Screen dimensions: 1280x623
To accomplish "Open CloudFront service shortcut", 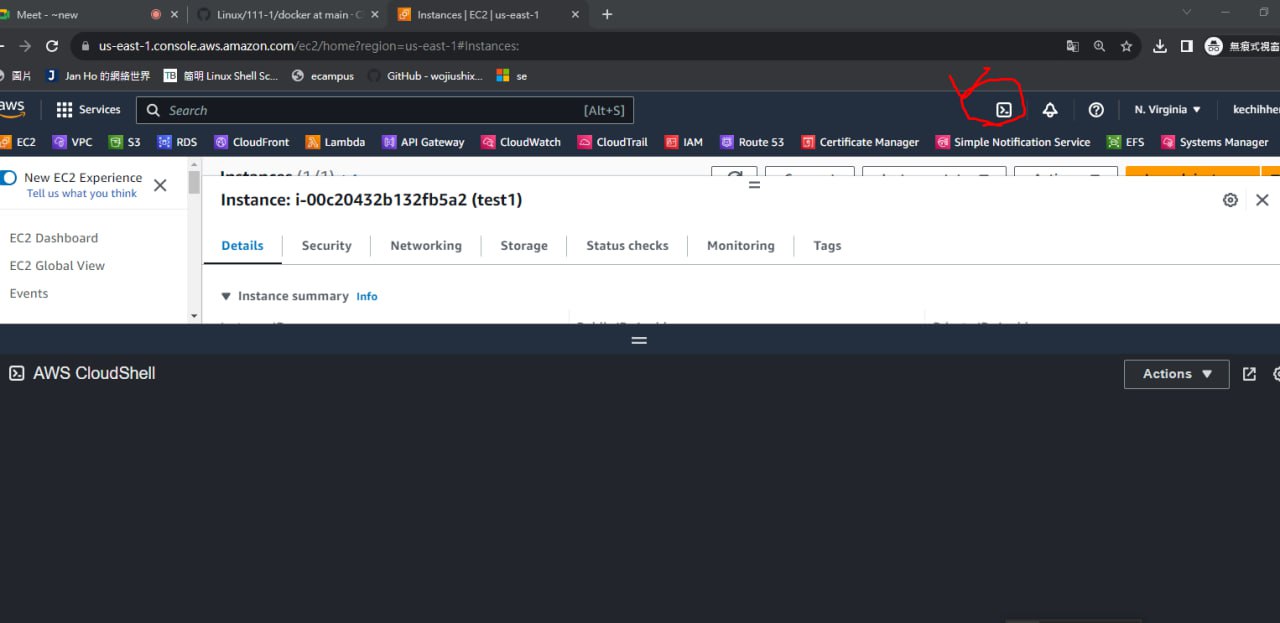I will pos(251,142).
